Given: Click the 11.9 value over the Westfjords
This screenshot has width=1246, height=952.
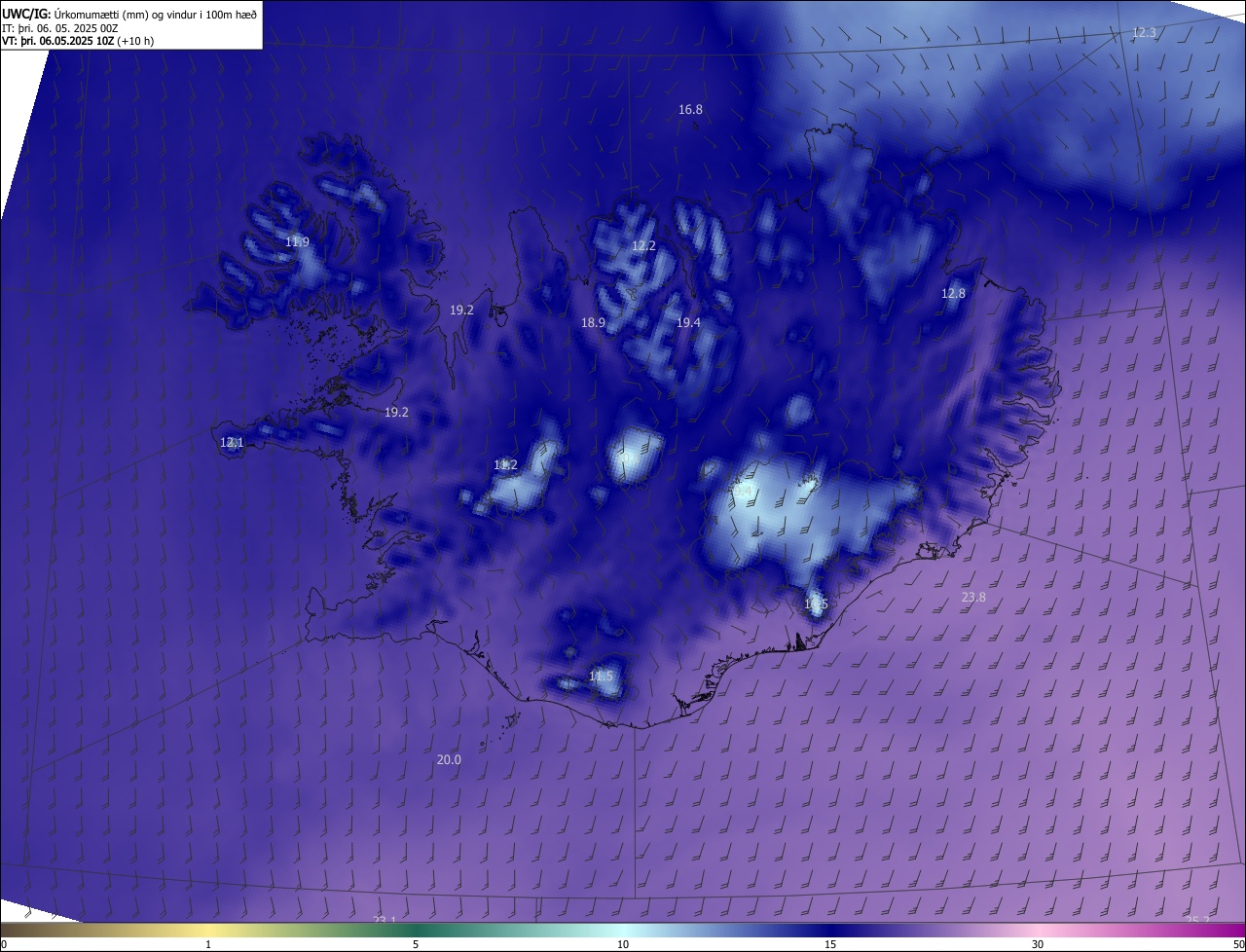Looking at the screenshot, I should pos(297,242).
